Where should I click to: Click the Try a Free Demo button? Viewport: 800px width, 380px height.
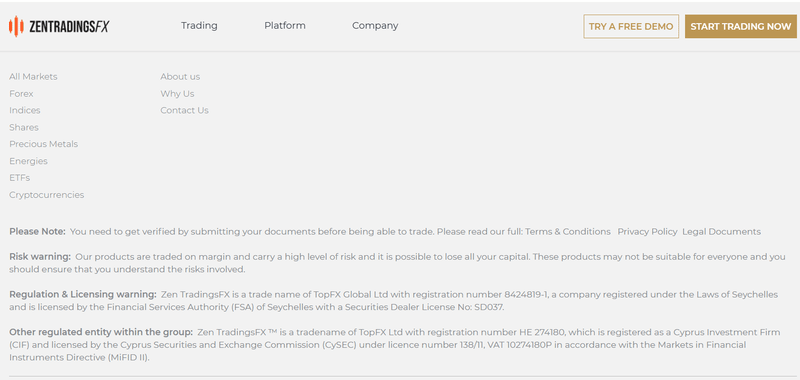(631, 27)
